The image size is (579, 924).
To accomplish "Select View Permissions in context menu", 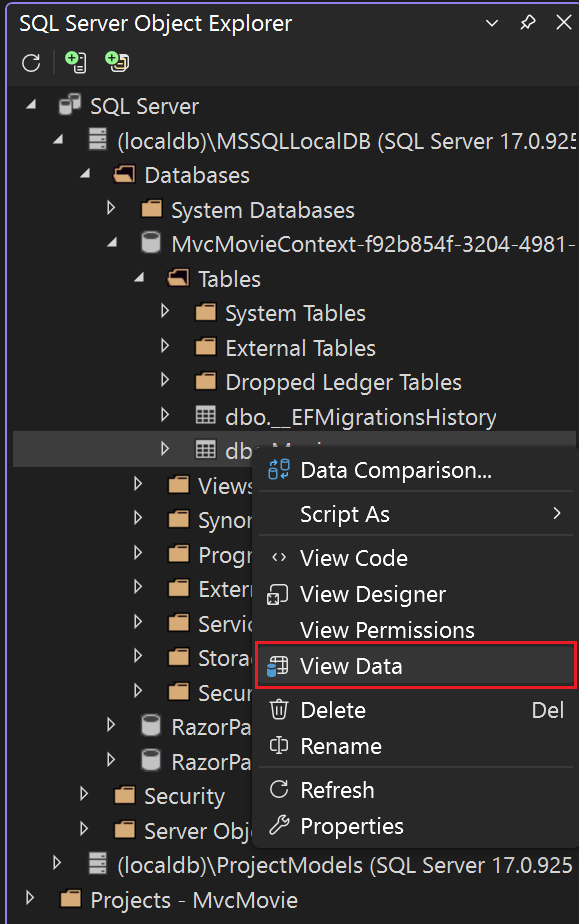I will 416,630.
